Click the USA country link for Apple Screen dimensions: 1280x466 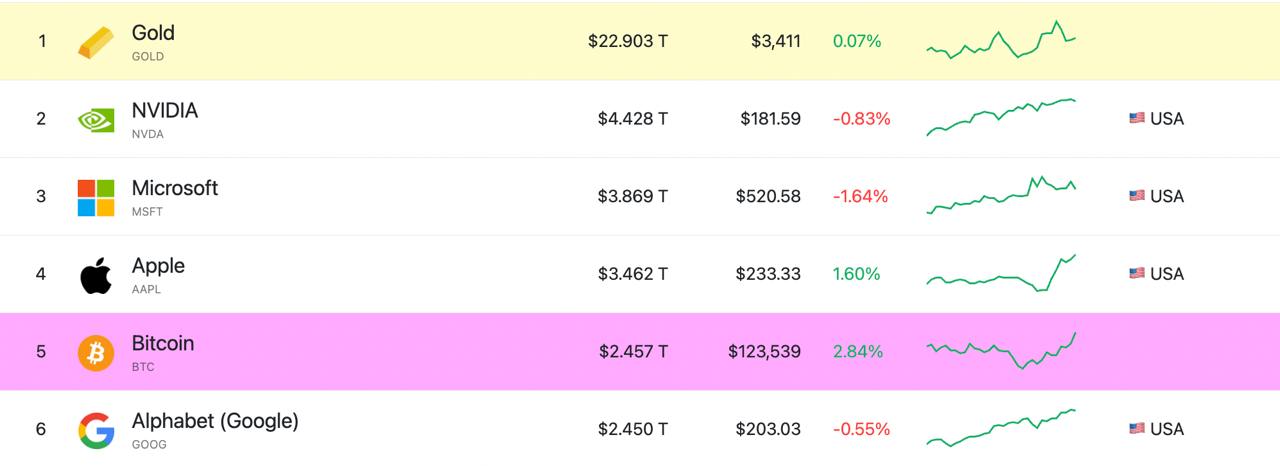(1156, 273)
